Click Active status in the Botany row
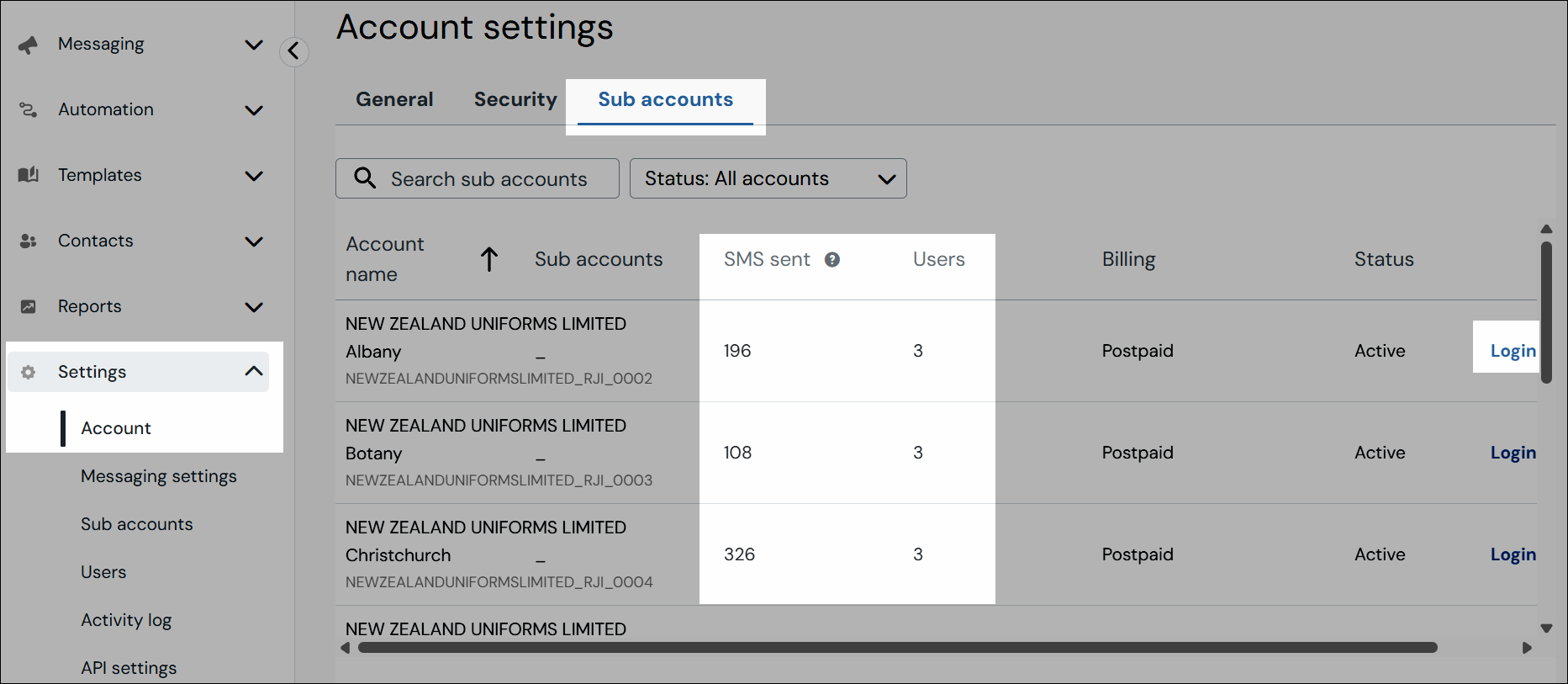The image size is (1568, 684). pos(1380,453)
